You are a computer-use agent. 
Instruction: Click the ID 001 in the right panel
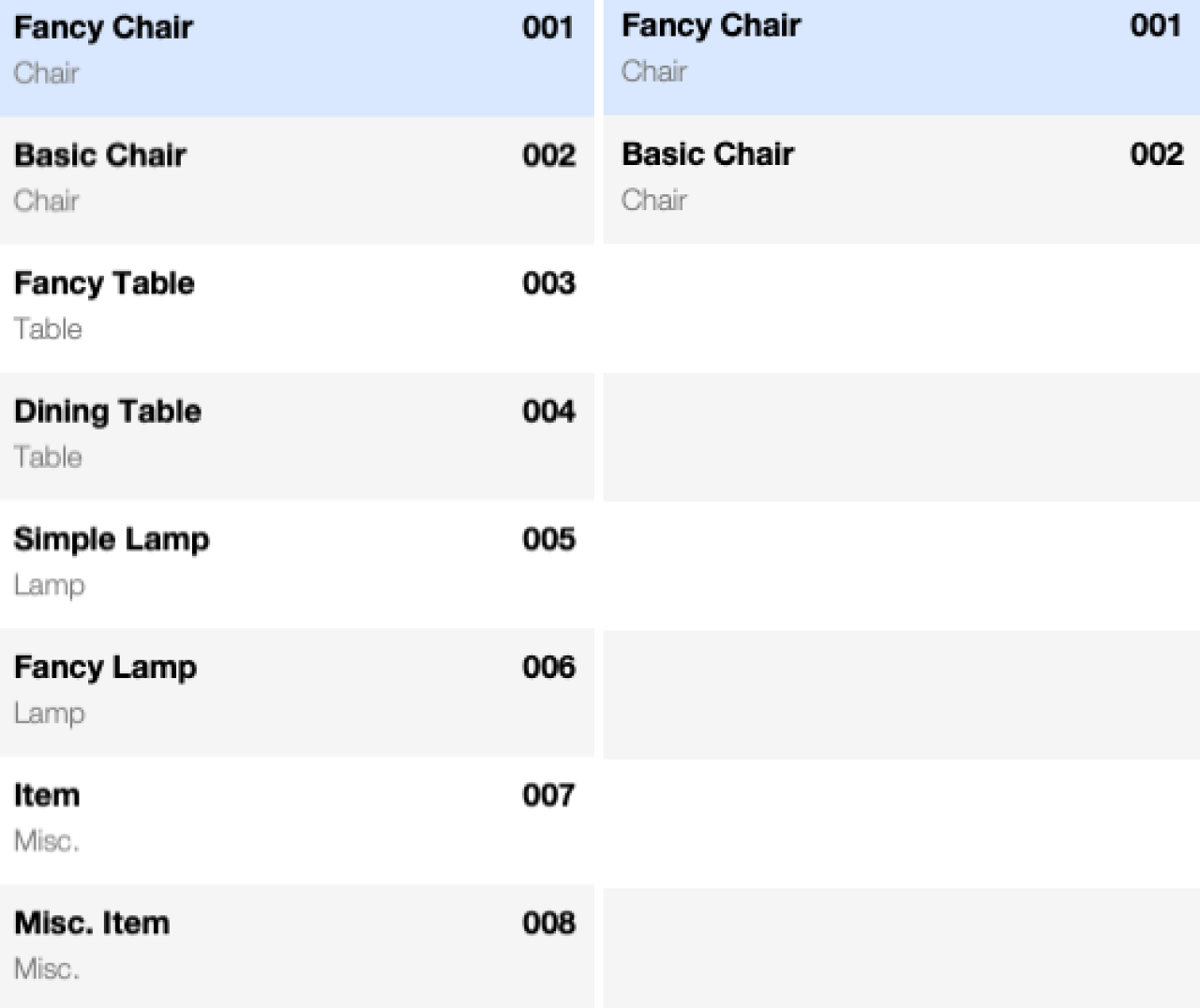coord(1157,25)
